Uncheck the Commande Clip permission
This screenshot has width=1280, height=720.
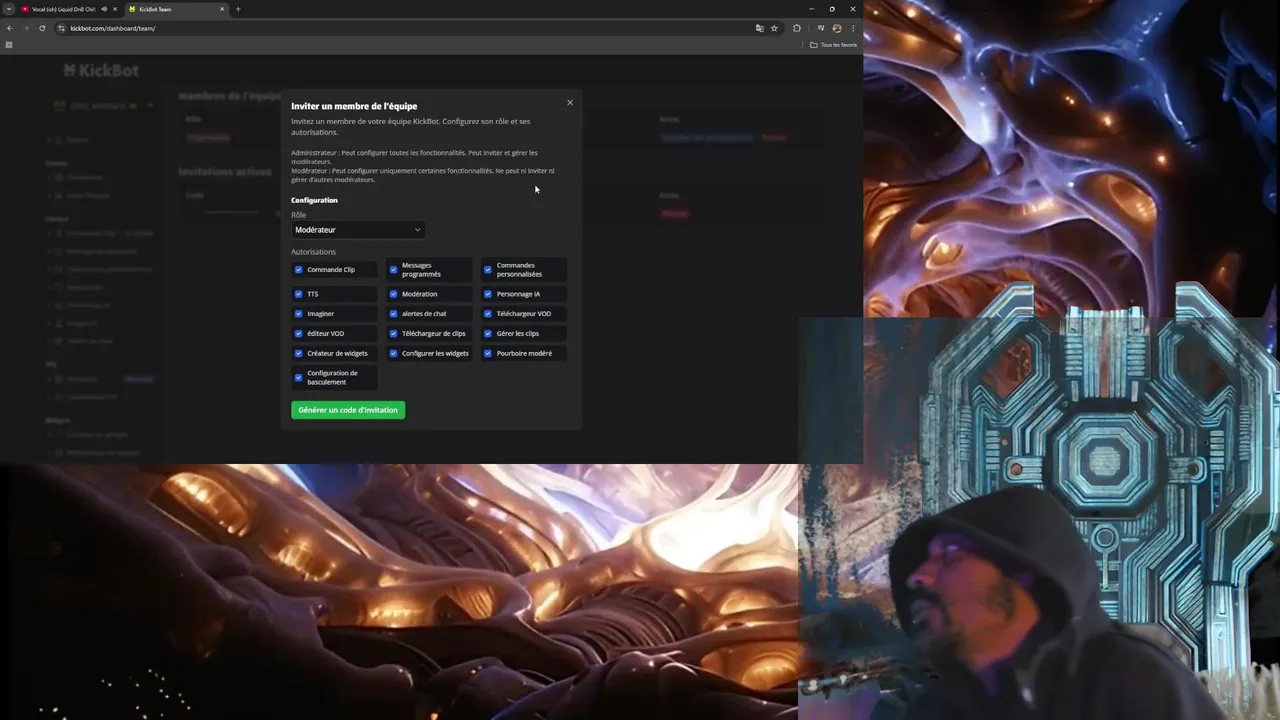(298, 270)
